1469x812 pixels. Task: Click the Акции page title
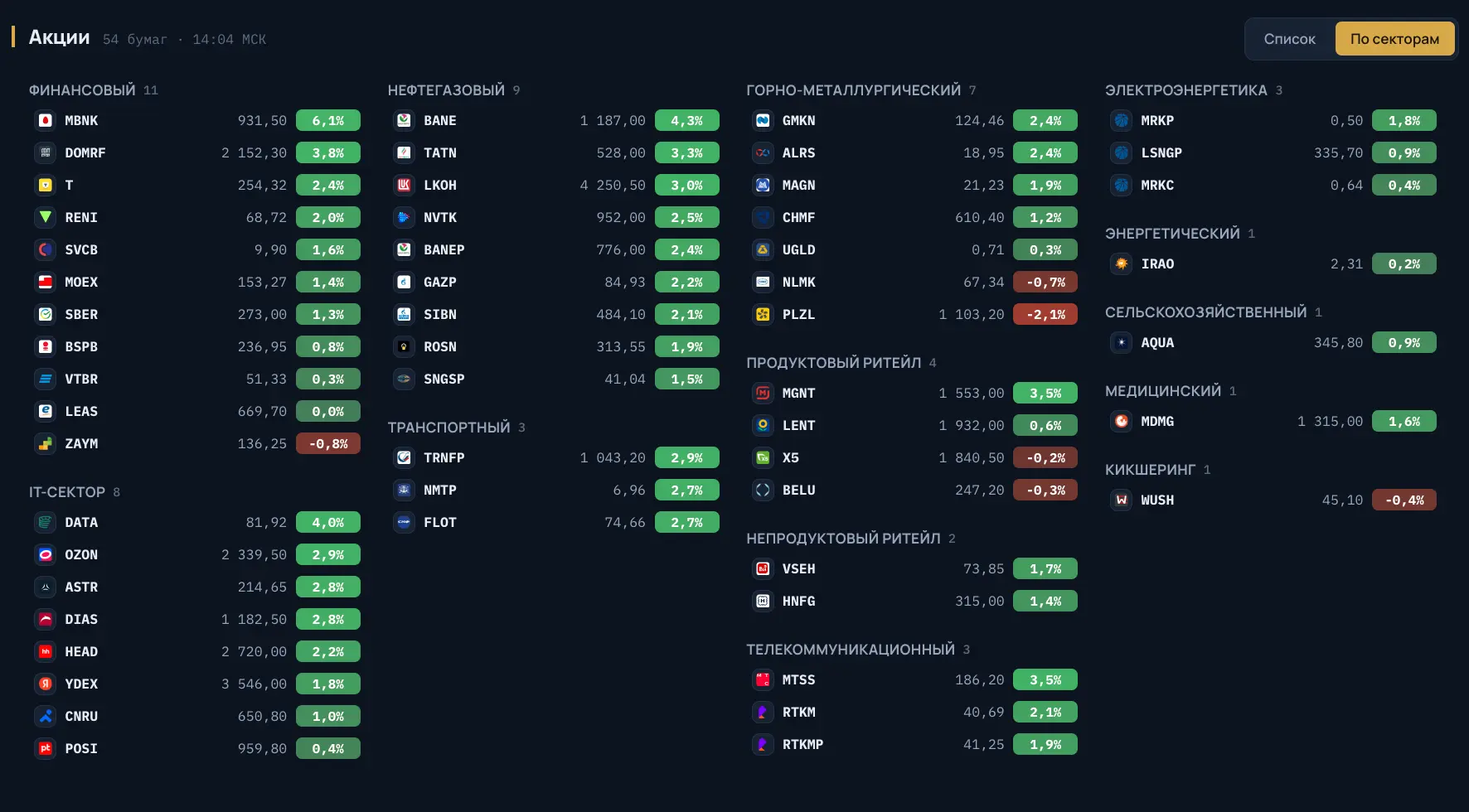60,37
